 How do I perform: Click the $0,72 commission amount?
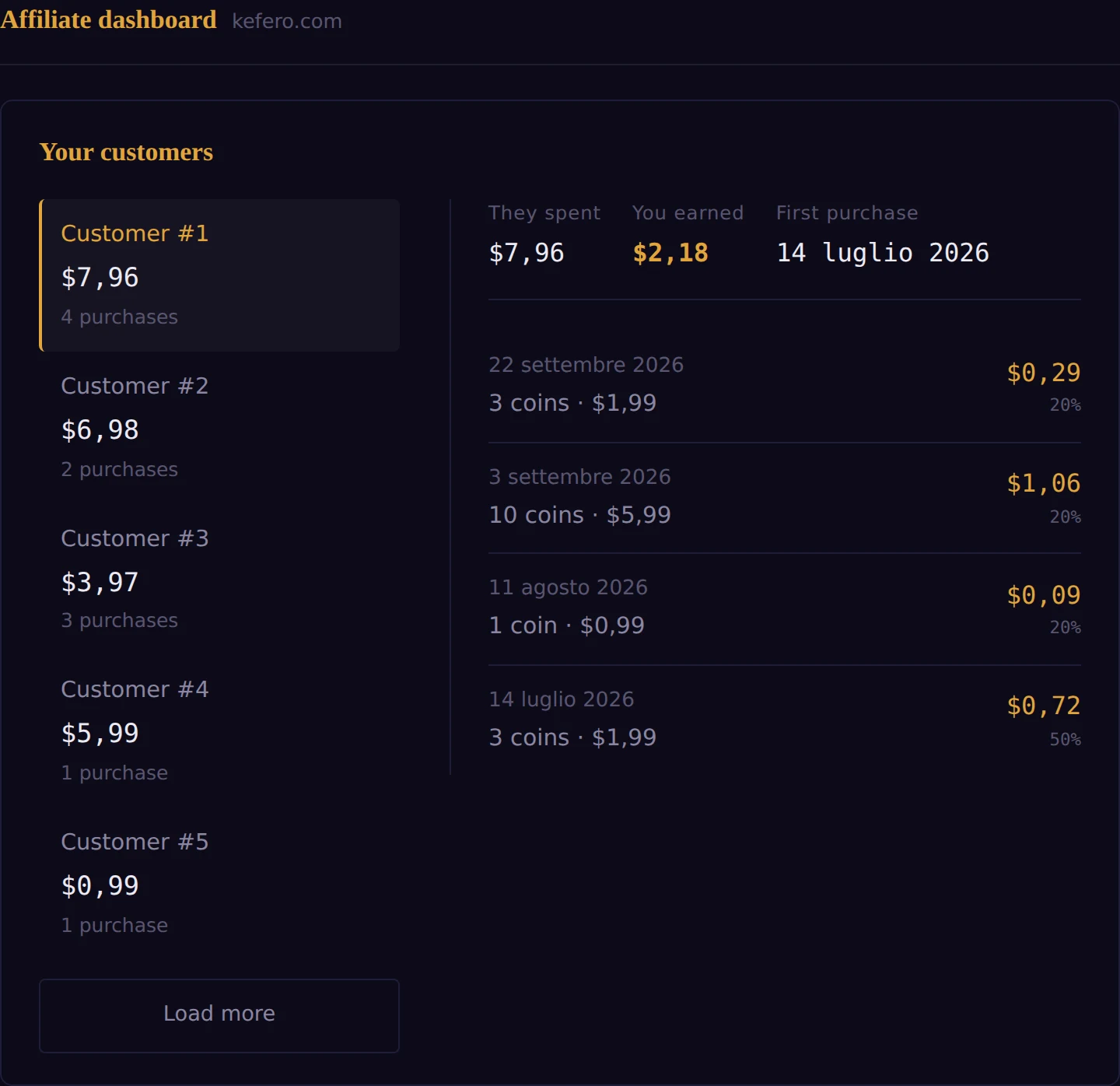1044,706
